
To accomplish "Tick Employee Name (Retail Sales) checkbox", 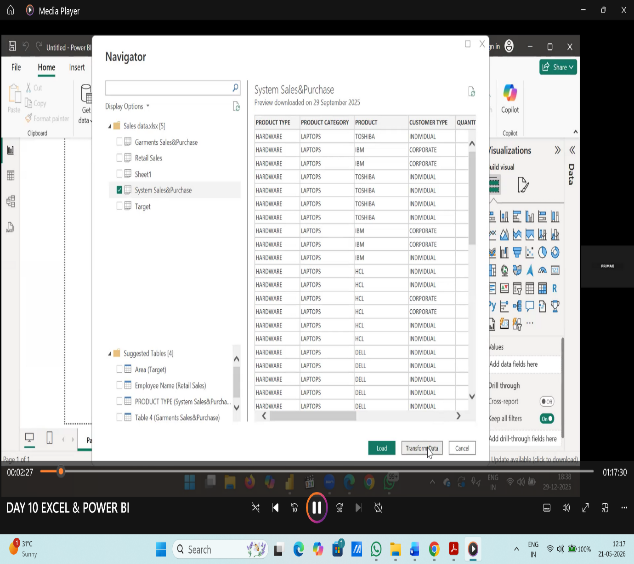I will point(119,385).
